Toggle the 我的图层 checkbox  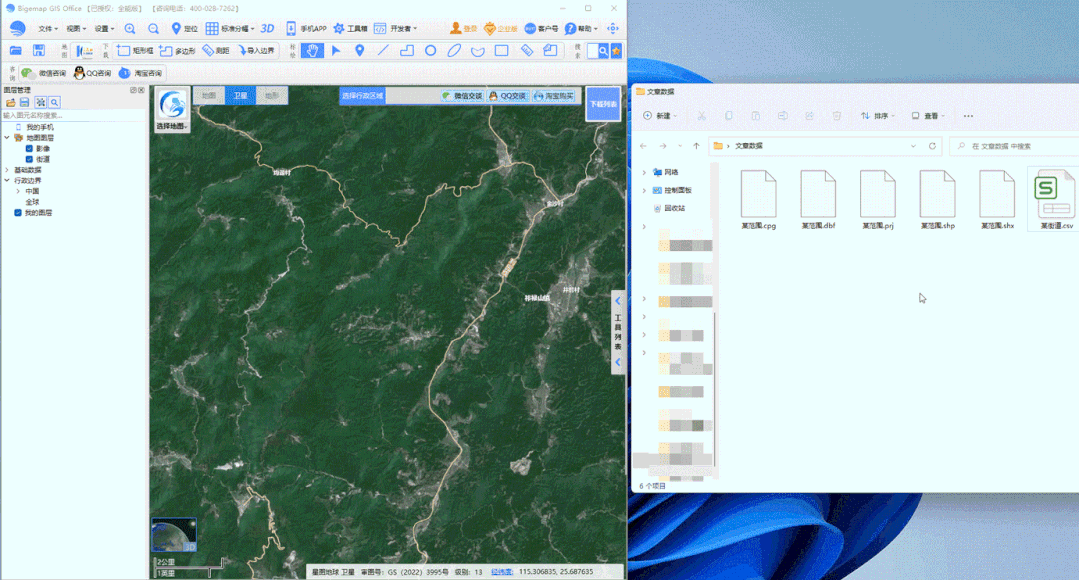click(18, 213)
